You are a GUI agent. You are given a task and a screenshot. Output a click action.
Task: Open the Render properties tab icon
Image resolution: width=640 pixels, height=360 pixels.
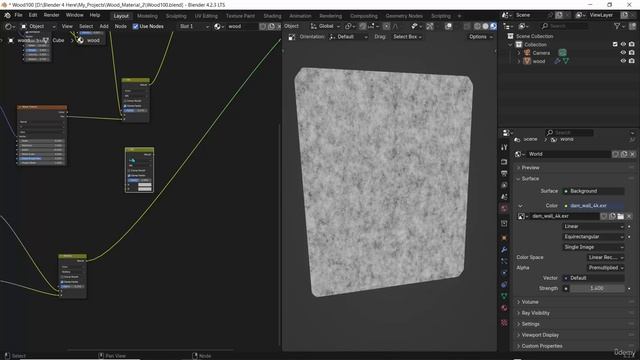504,162
